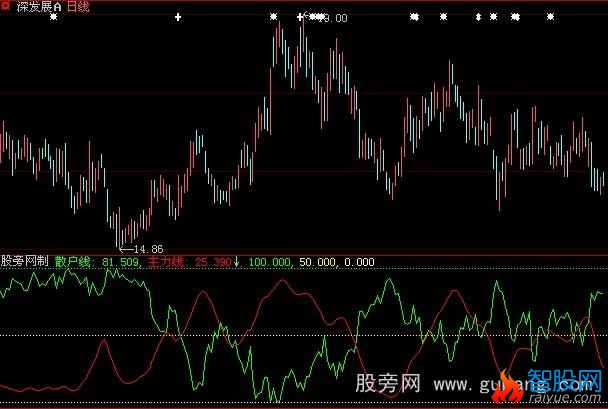This screenshot has height=409, width=608.
Task: Click the down arrow after 25.390
Action: coord(237,262)
